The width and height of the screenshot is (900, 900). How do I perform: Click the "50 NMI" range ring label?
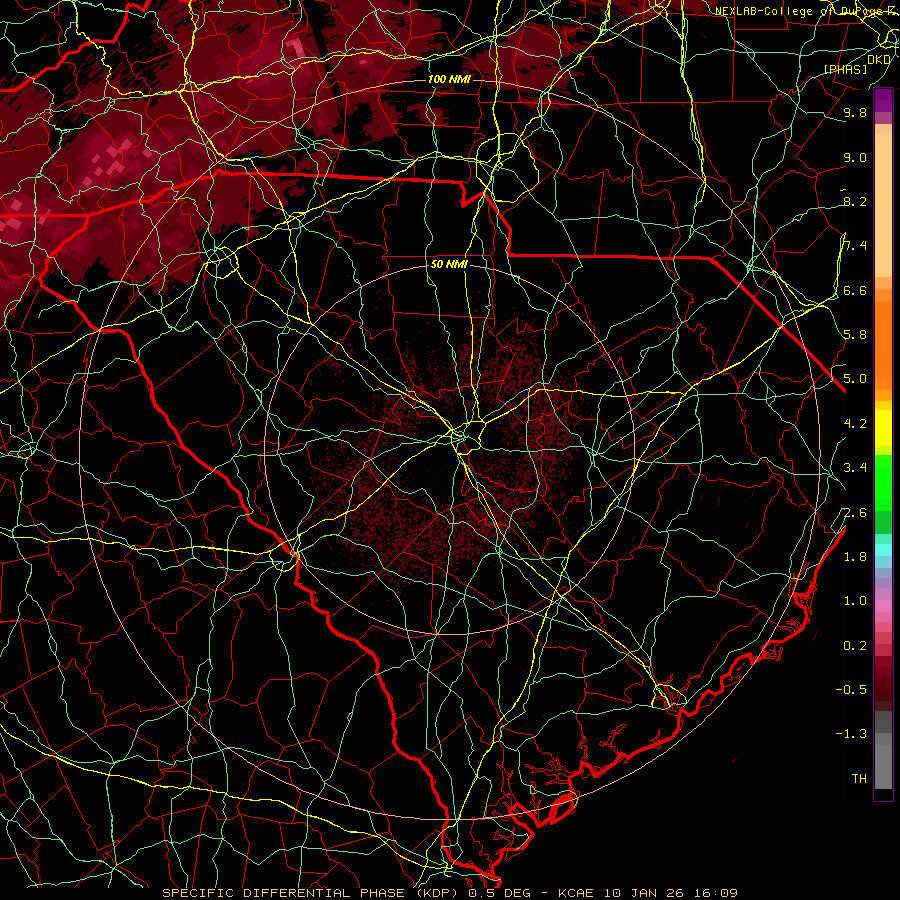(x=449, y=265)
